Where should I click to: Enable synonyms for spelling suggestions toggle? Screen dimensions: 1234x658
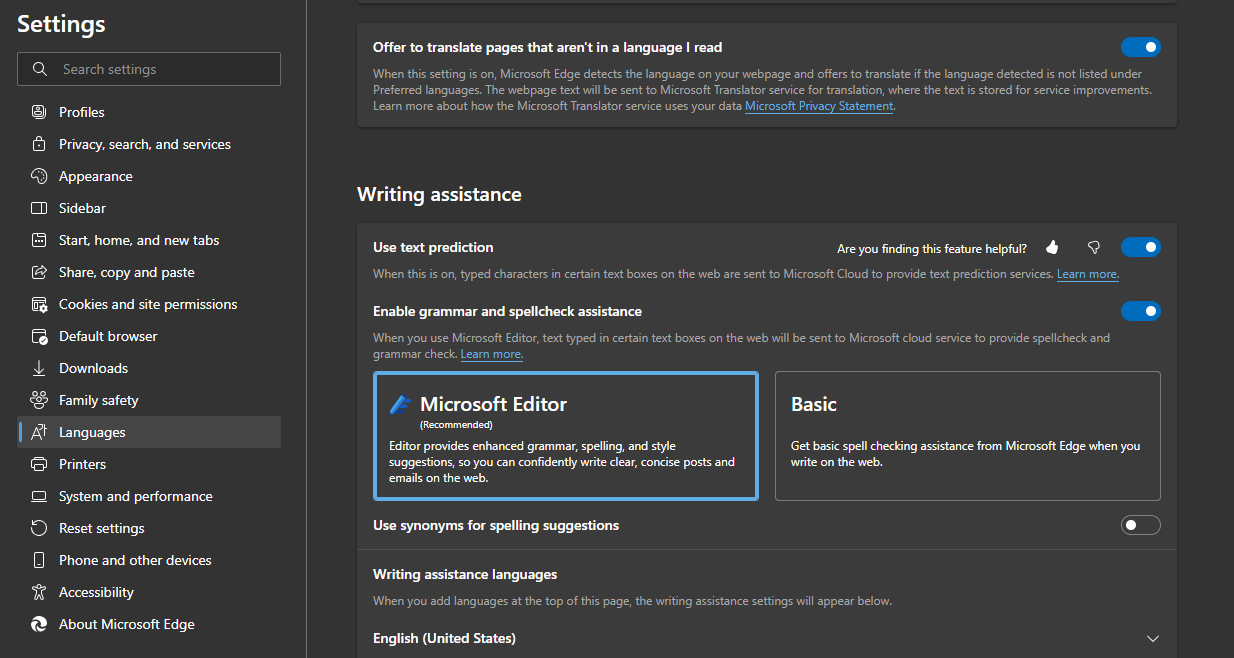(x=1141, y=525)
